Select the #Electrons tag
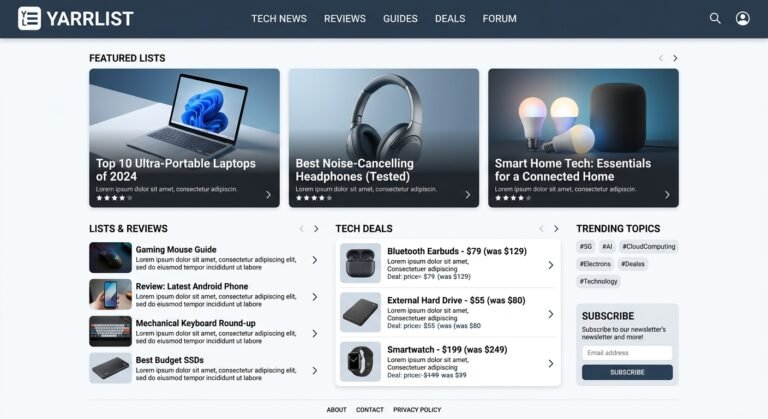This screenshot has height=419, width=768. tap(595, 264)
